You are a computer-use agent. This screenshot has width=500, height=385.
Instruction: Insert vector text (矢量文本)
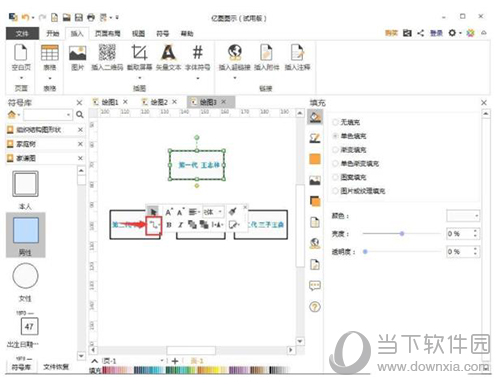pyautogui.click(x=168, y=57)
